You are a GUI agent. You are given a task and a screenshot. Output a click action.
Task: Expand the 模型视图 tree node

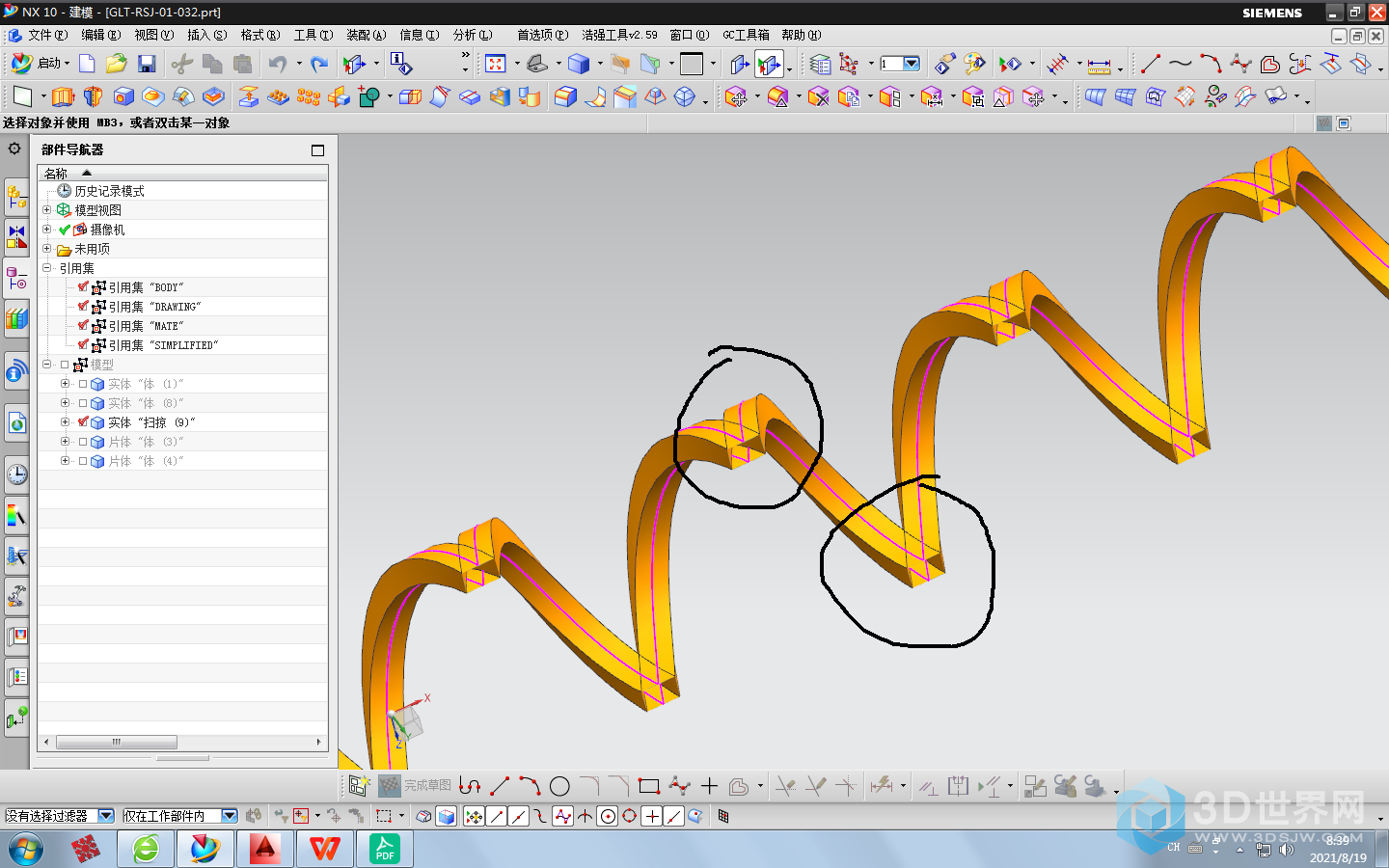click(x=46, y=209)
